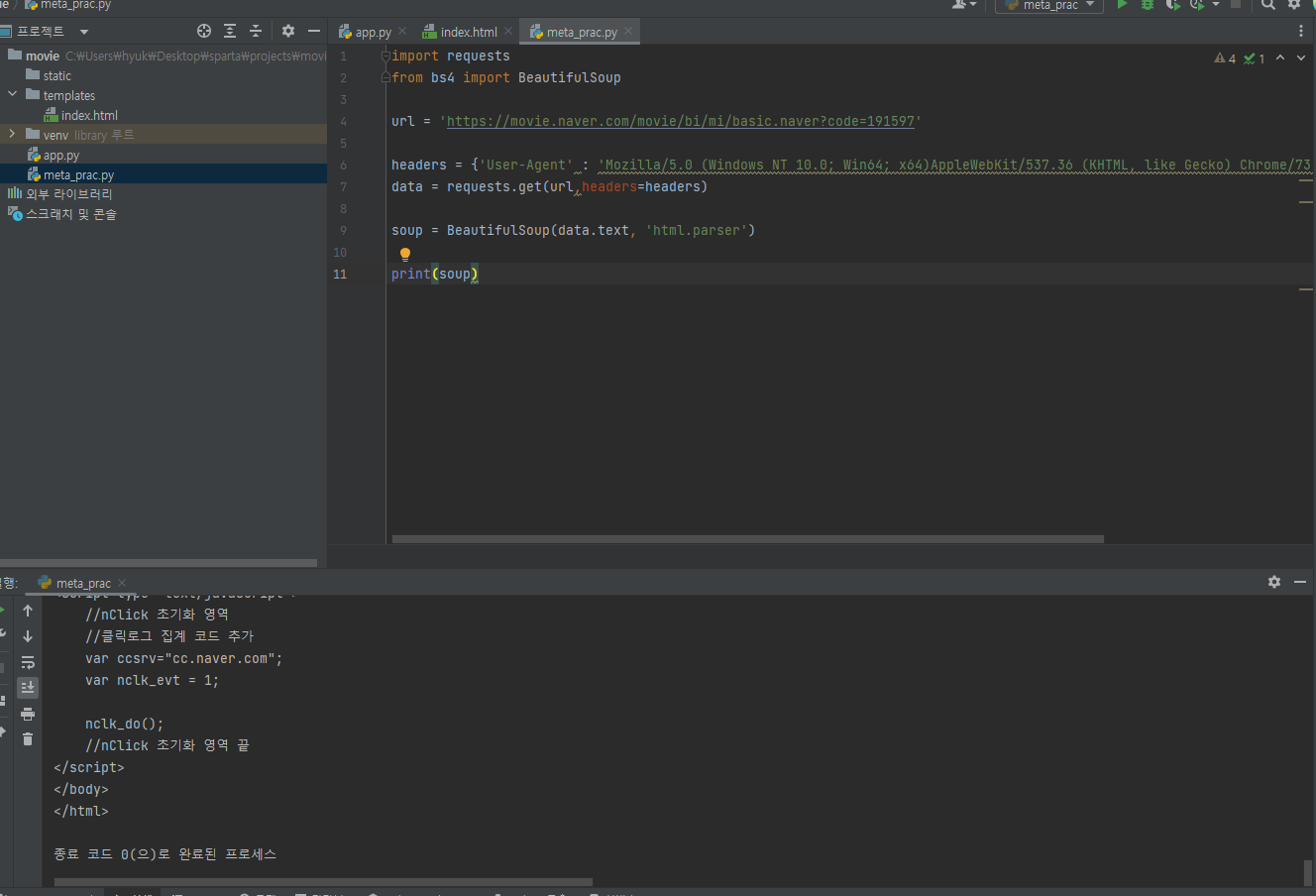Open the movie.naver.com URL link in code
Screen dimensions: 1316x896
click(681, 121)
